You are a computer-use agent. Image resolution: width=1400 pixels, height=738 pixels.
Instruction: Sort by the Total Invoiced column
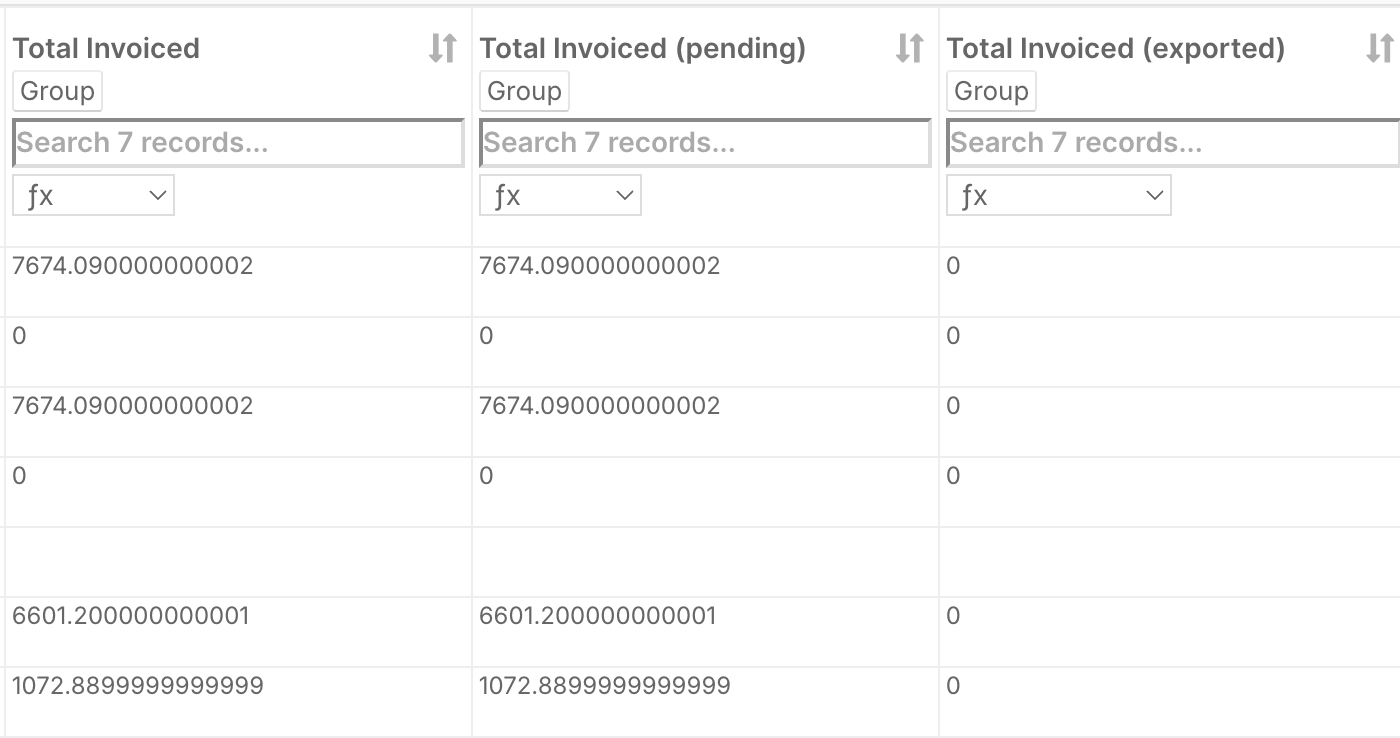[442, 48]
